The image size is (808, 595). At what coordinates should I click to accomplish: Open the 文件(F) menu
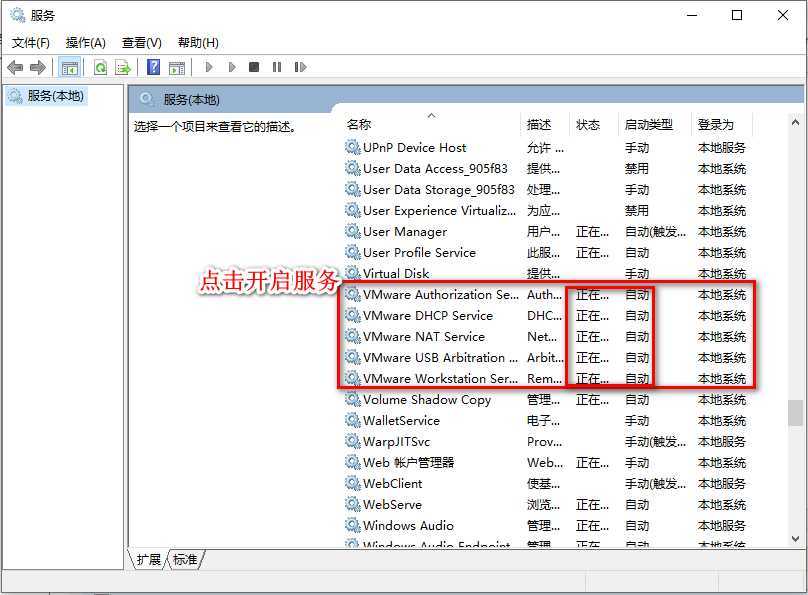pyautogui.click(x=31, y=43)
